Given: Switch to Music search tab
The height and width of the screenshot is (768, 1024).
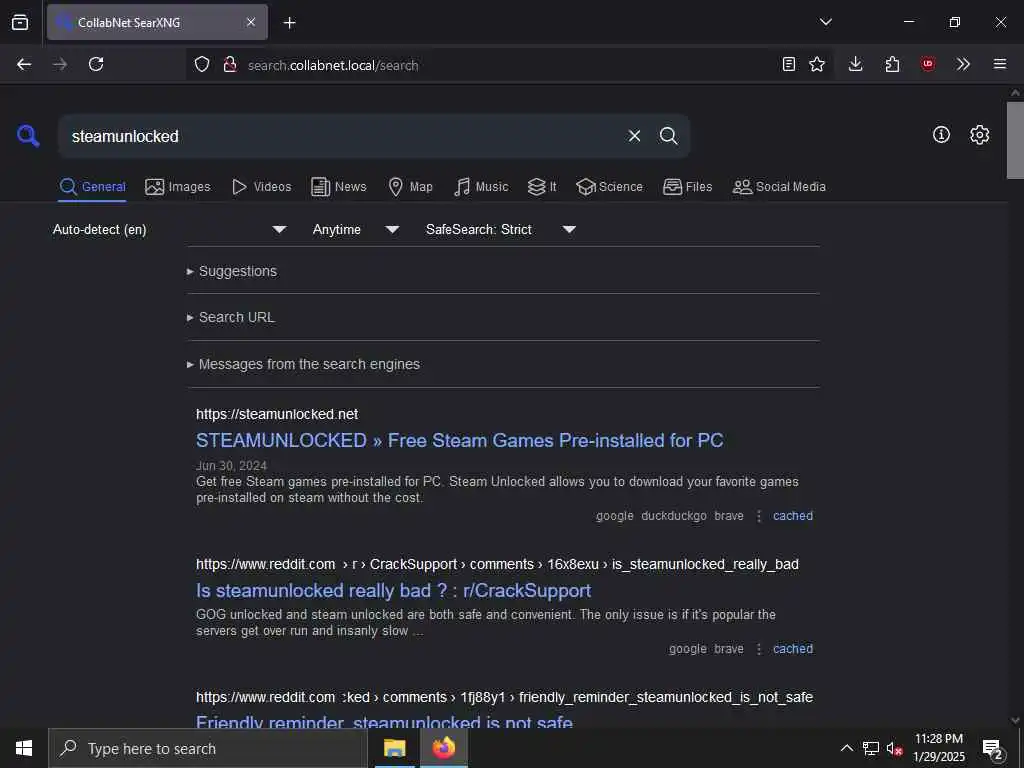Looking at the screenshot, I should pyautogui.click(x=481, y=187).
